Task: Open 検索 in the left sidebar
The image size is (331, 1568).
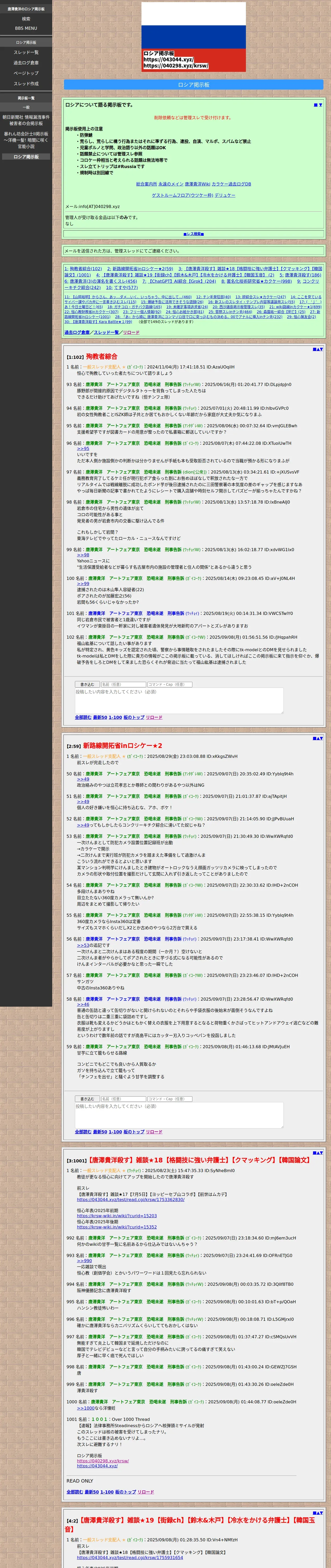Action: click(x=26, y=19)
